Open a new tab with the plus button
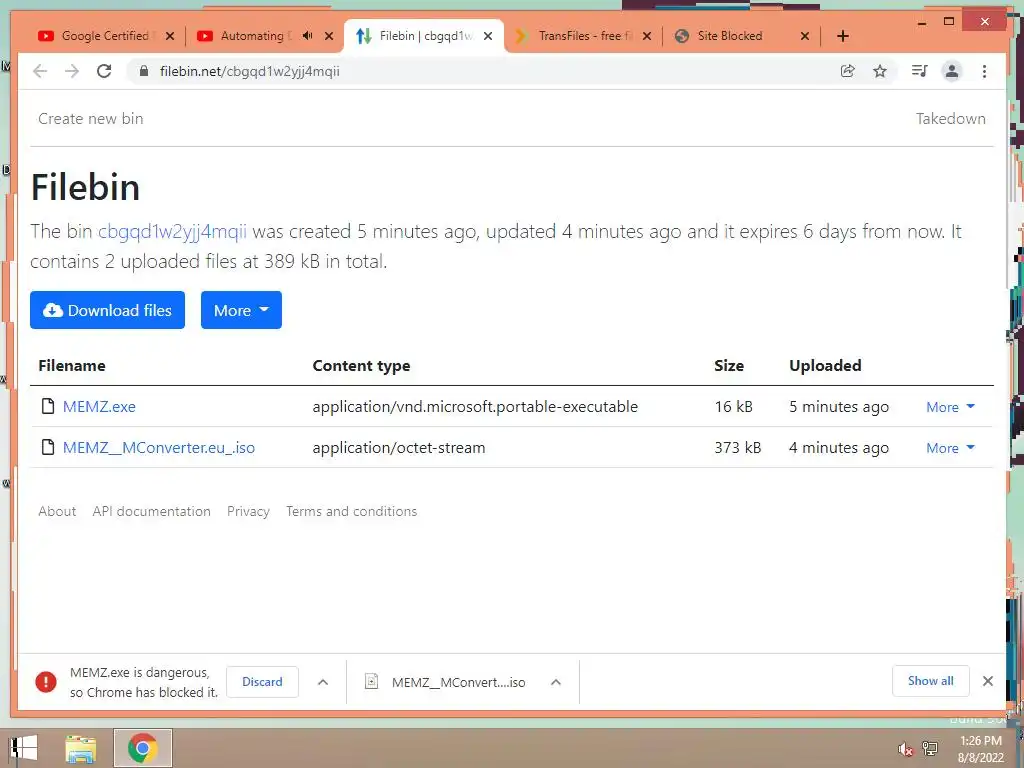The width and height of the screenshot is (1024, 768). (842, 36)
